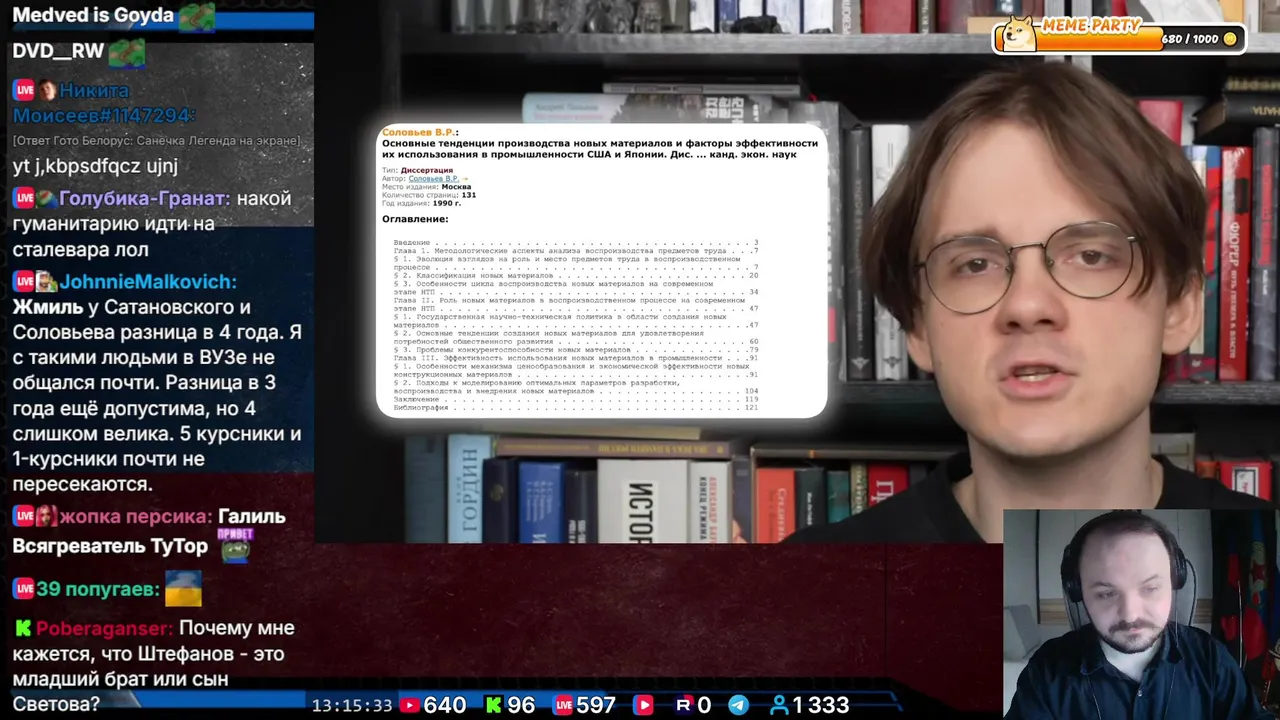
Task: Click the LIVE badge beside Никита Моисеев
Action: pyautogui.click(x=24, y=91)
